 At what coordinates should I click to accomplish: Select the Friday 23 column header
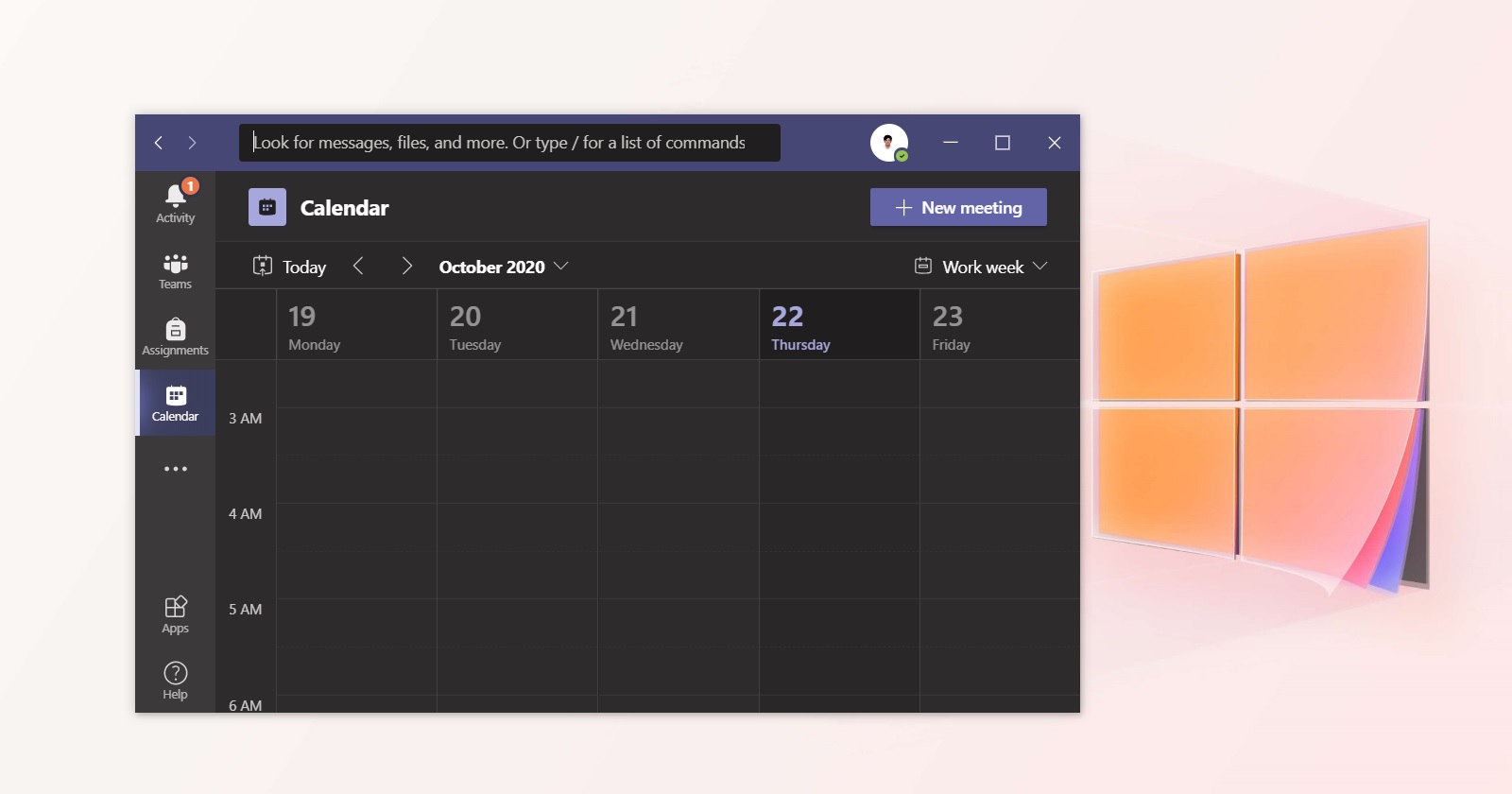(x=1000, y=324)
